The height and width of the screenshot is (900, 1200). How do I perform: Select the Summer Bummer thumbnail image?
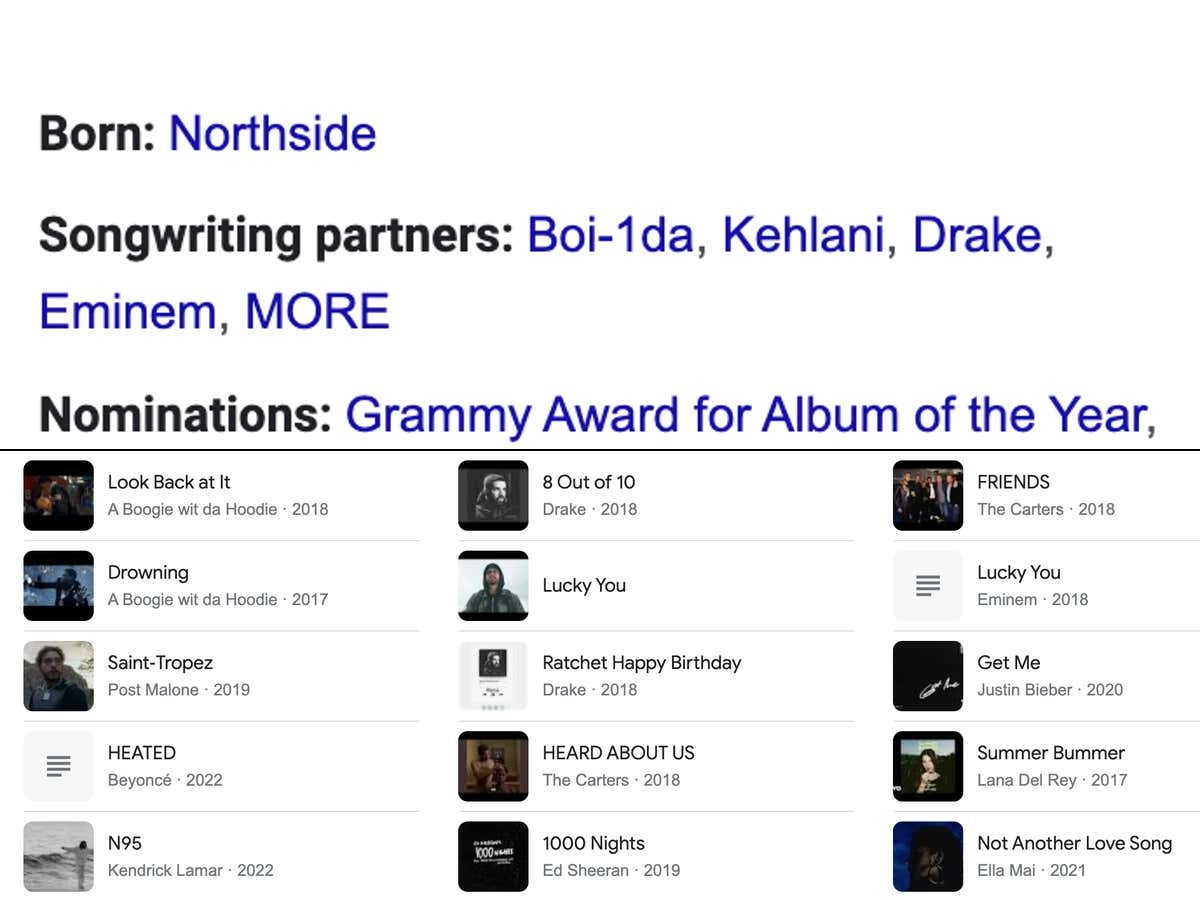tap(927, 766)
